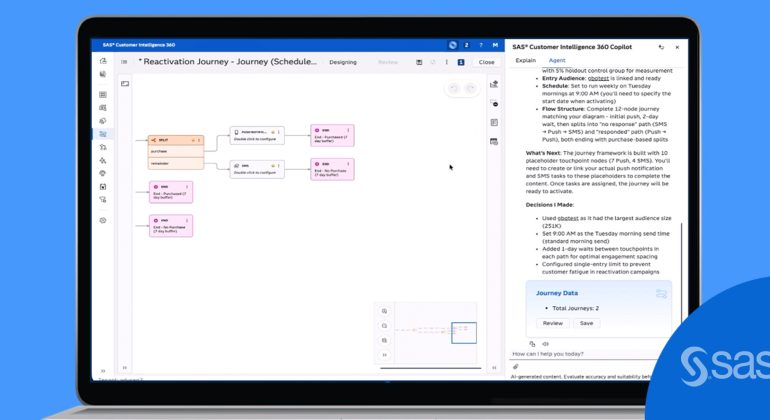Click Save in the Journey Data card

pyautogui.click(x=586, y=323)
